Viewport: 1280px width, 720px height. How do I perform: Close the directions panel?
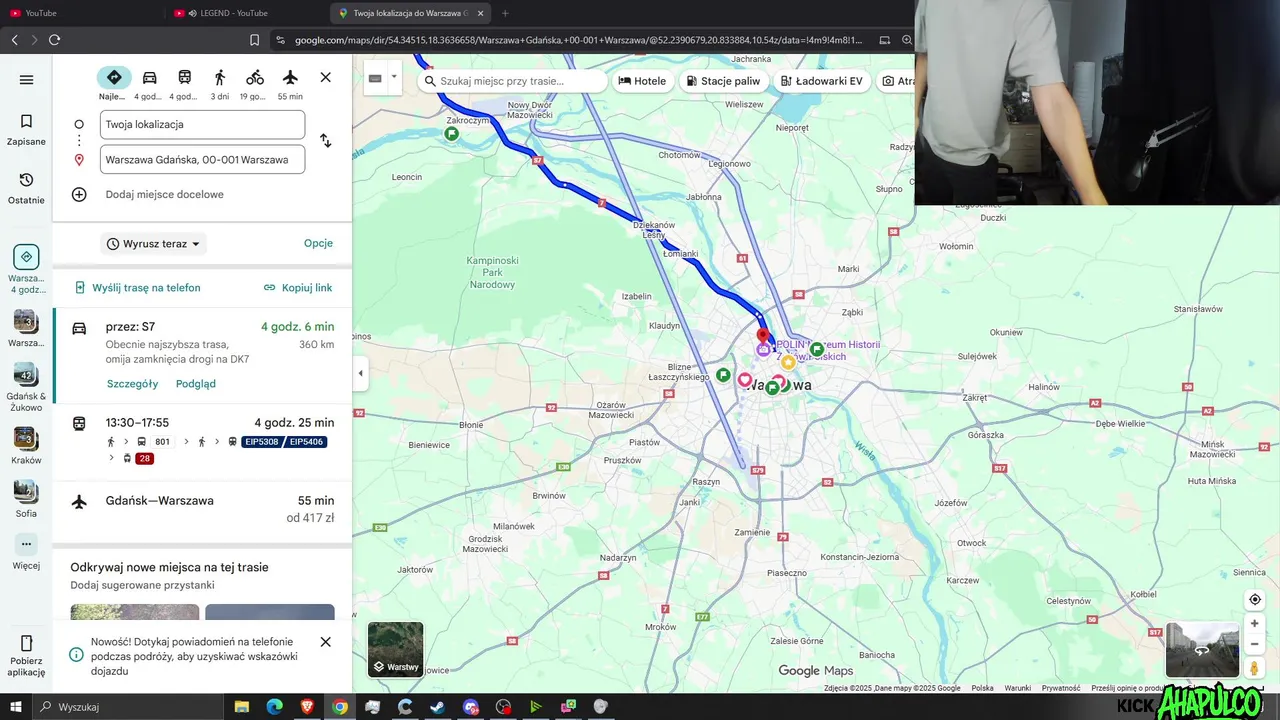(325, 77)
